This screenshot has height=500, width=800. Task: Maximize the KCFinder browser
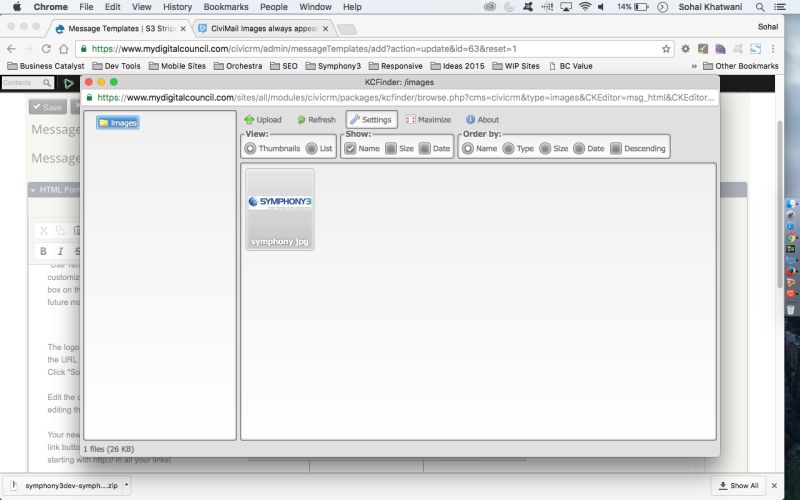tap(429, 119)
